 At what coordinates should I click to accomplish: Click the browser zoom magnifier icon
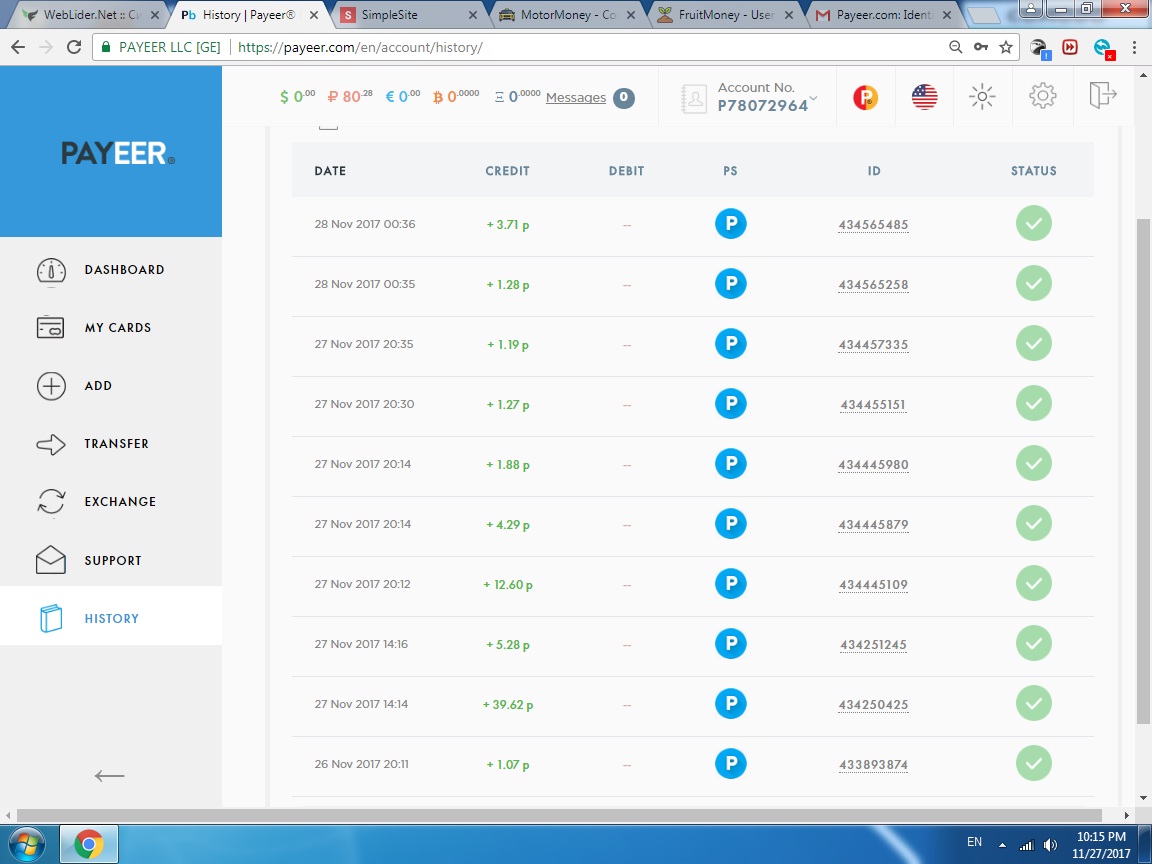955,47
